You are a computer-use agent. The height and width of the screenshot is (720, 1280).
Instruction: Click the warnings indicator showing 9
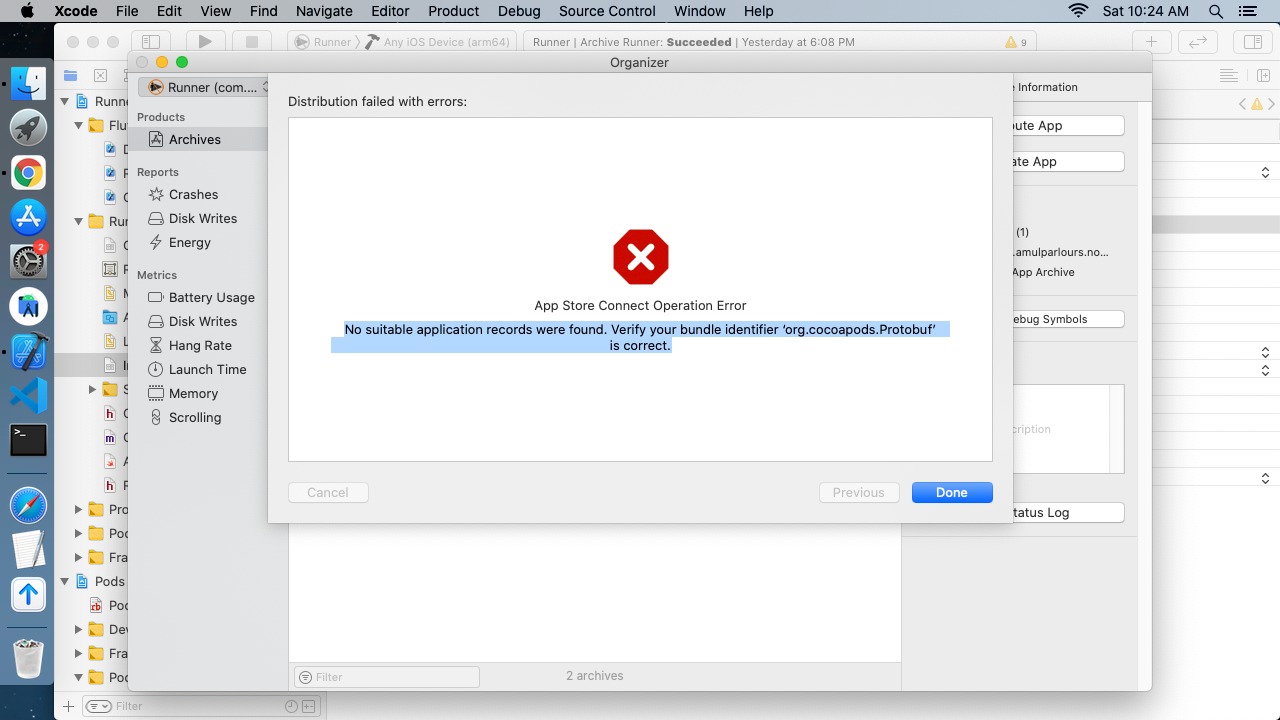[x=1016, y=42]
